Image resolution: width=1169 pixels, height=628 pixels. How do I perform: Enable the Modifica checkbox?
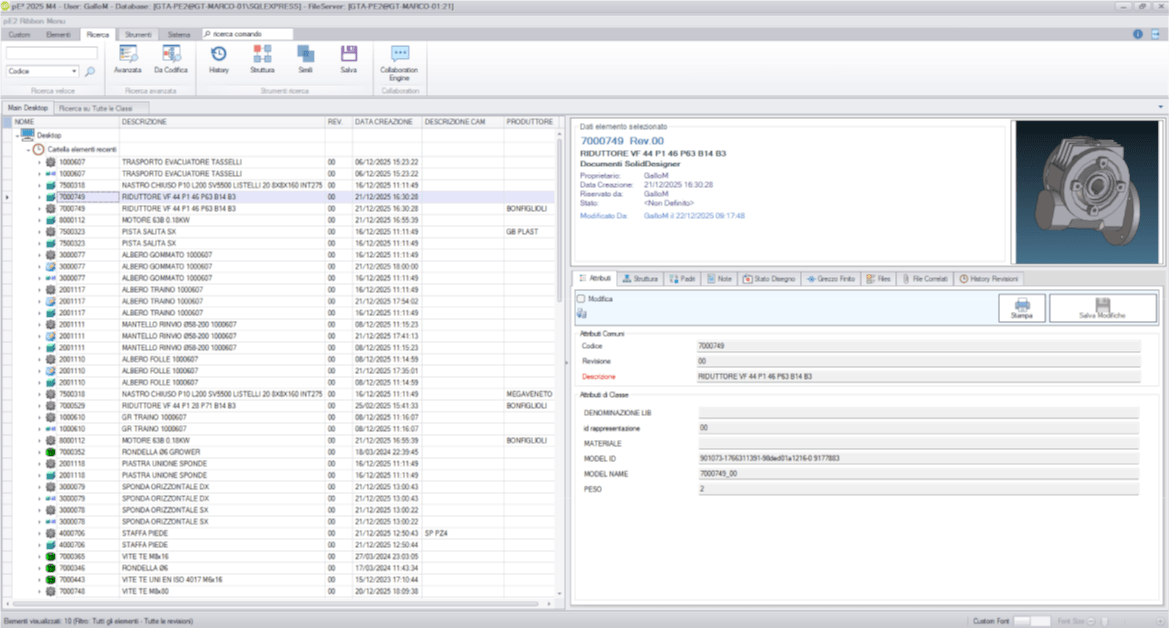pyautogui.click(x=581, y=298)
